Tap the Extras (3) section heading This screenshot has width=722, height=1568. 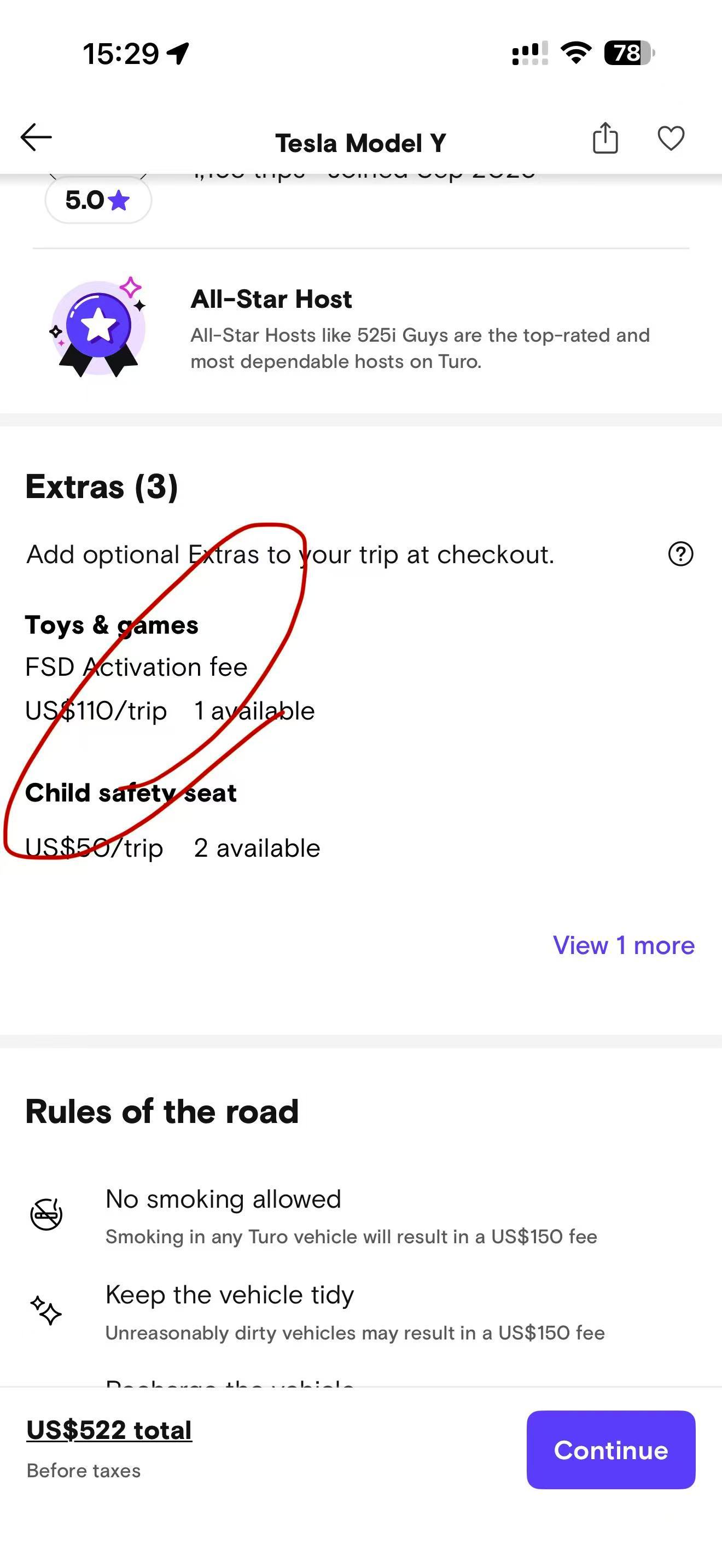coord(102,487)
